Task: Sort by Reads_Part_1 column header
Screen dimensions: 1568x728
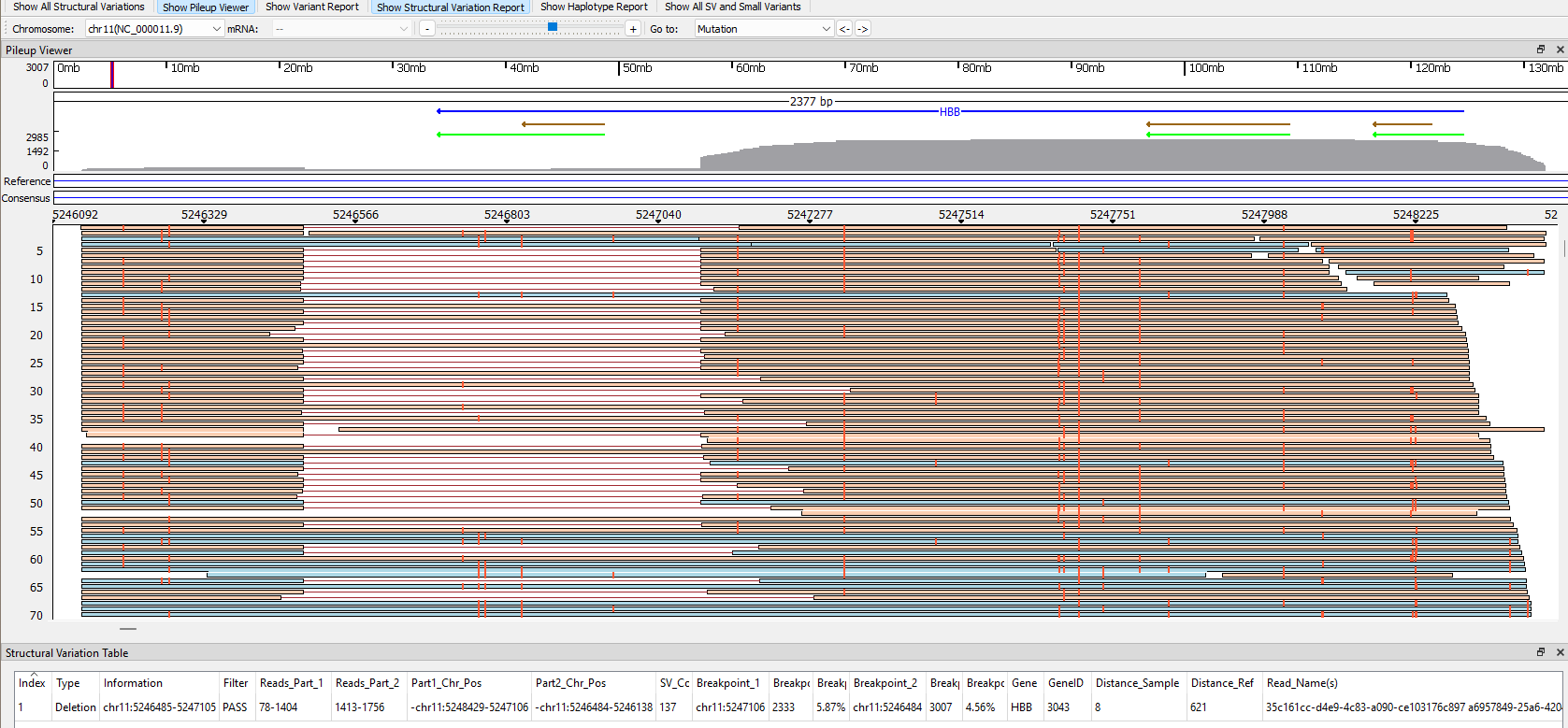Action: point(293,683)
